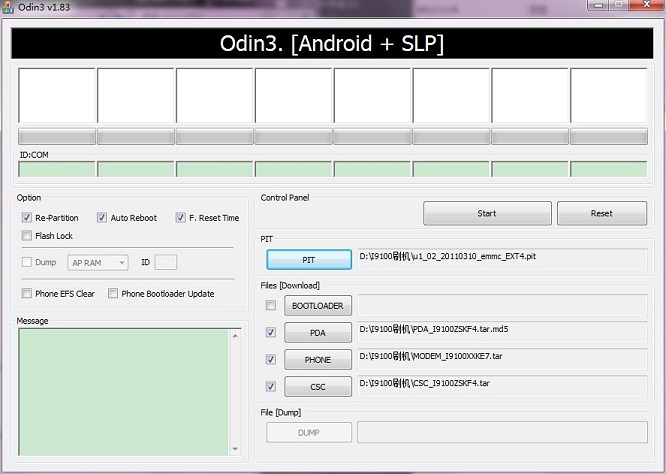The width and height of the screenshot is (666, 474).
Task: Enable the Flash Lock checkbox
Action: coord(27,236)
